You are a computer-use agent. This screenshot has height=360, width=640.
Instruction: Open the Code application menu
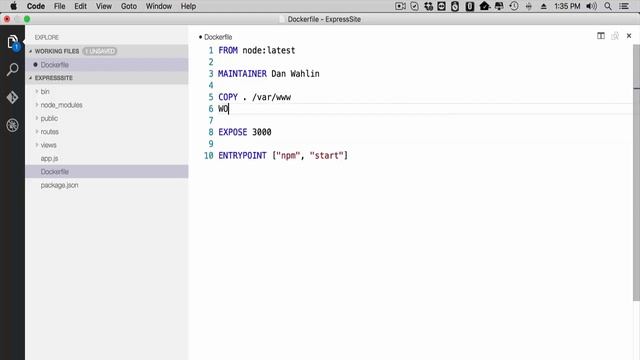coord(36,6)
